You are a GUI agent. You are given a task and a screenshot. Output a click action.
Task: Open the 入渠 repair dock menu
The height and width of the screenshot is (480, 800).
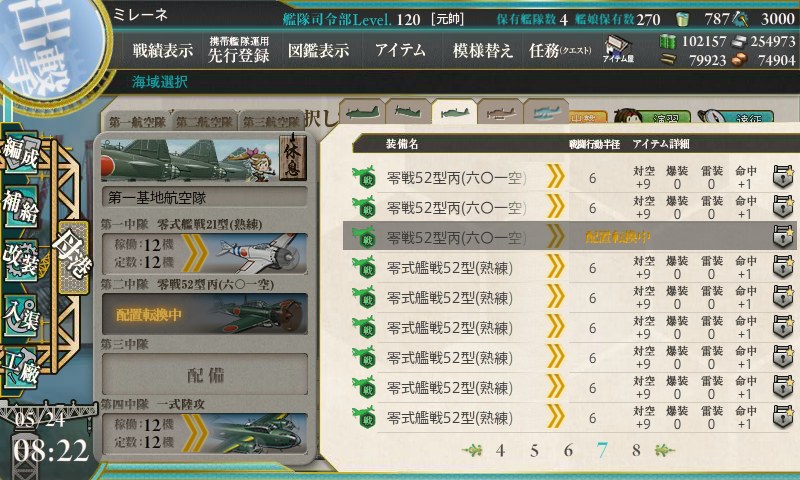[21, 315]
